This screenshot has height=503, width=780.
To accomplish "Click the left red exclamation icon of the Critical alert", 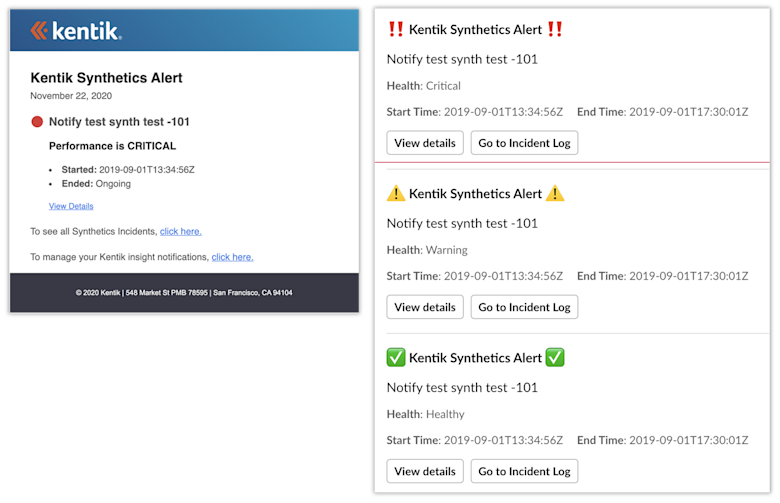I will click(396, 29).
